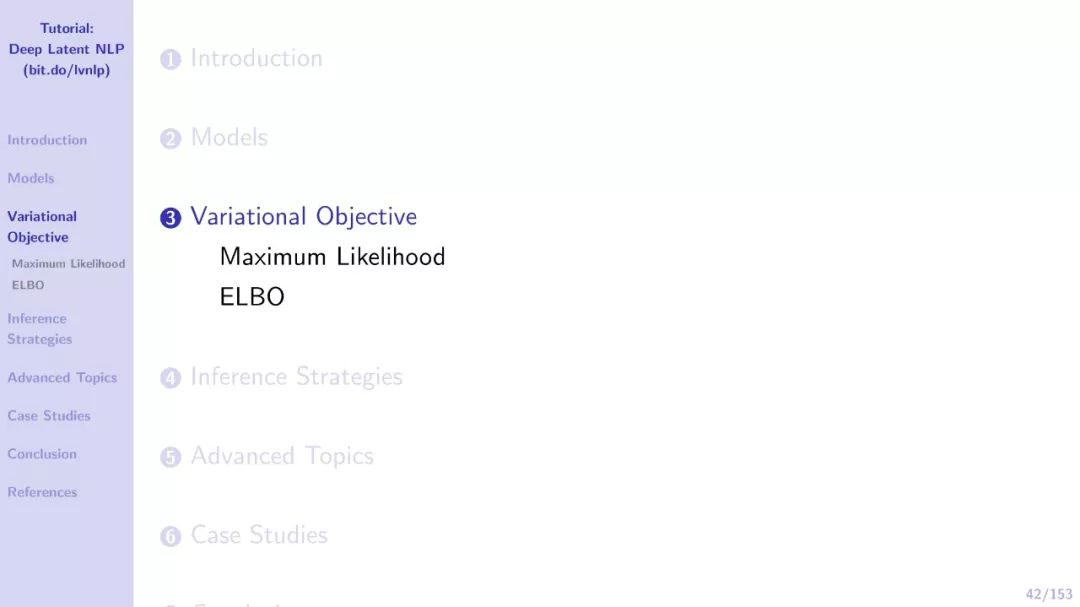
Task: Open Inference Strategies in the sidebar
Action: [x=39, y=329]
